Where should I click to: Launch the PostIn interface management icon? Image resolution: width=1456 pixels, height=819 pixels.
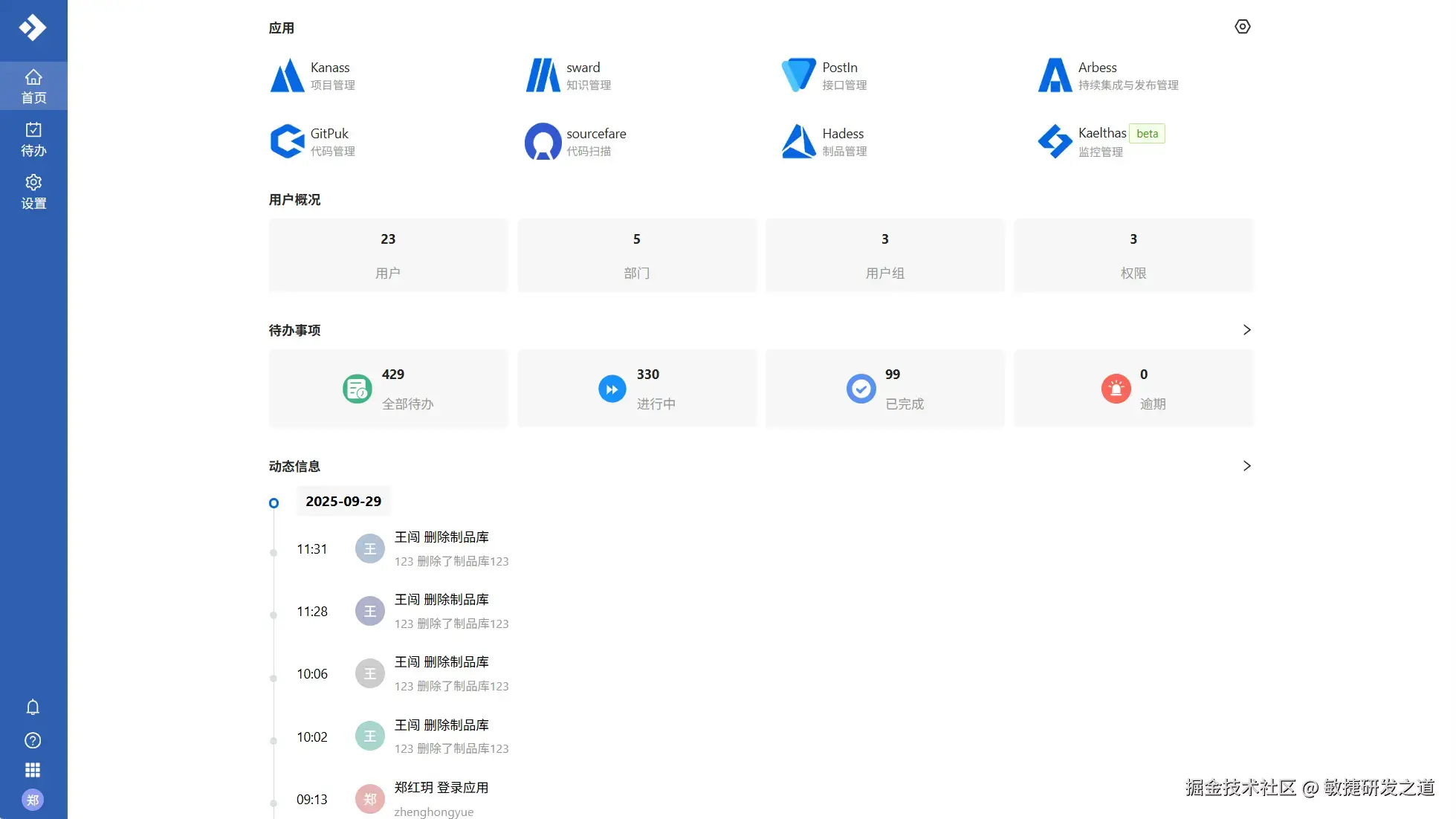coord(798,76)
